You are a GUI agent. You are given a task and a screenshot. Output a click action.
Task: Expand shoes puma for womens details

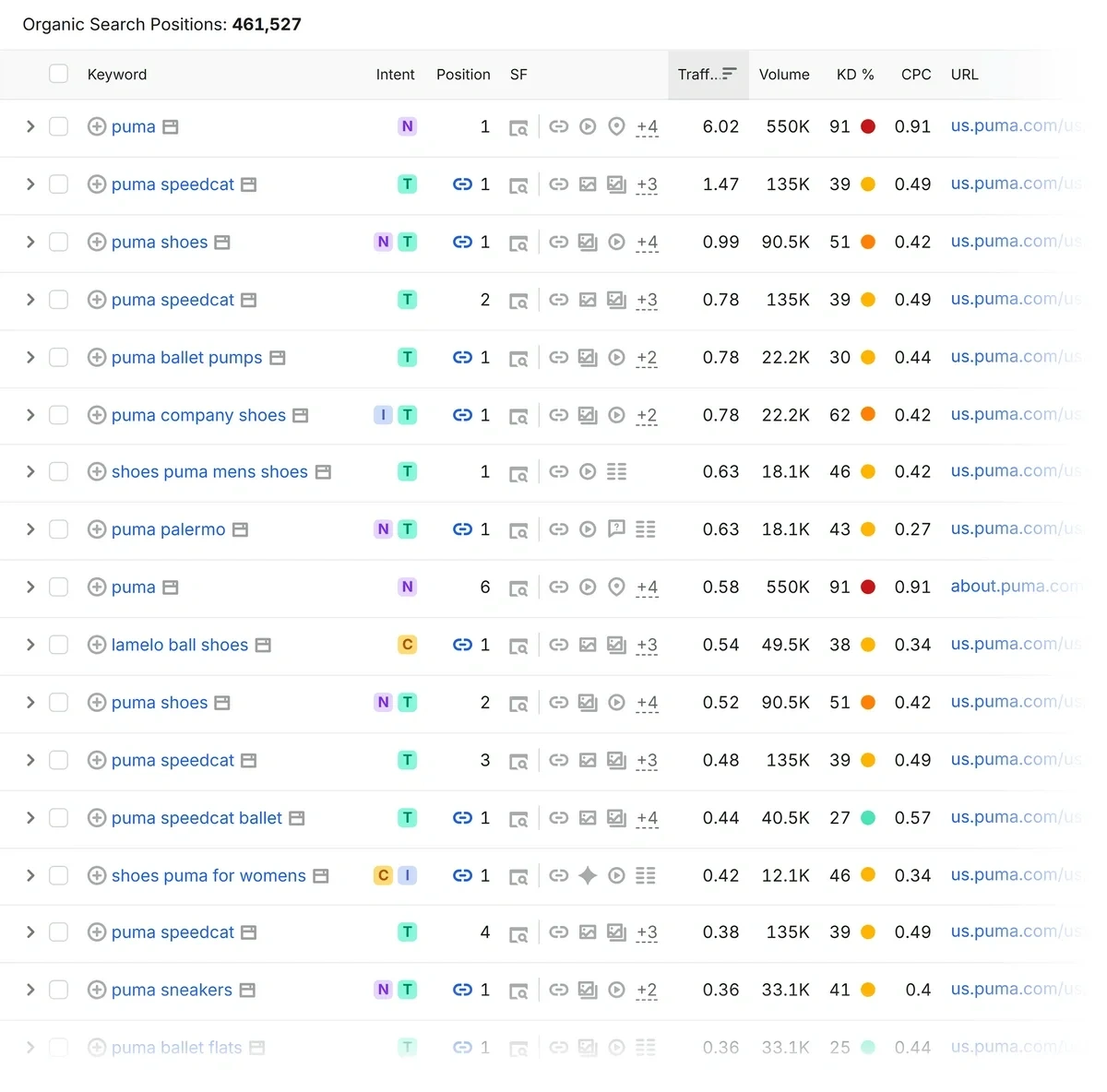point(30,875)
